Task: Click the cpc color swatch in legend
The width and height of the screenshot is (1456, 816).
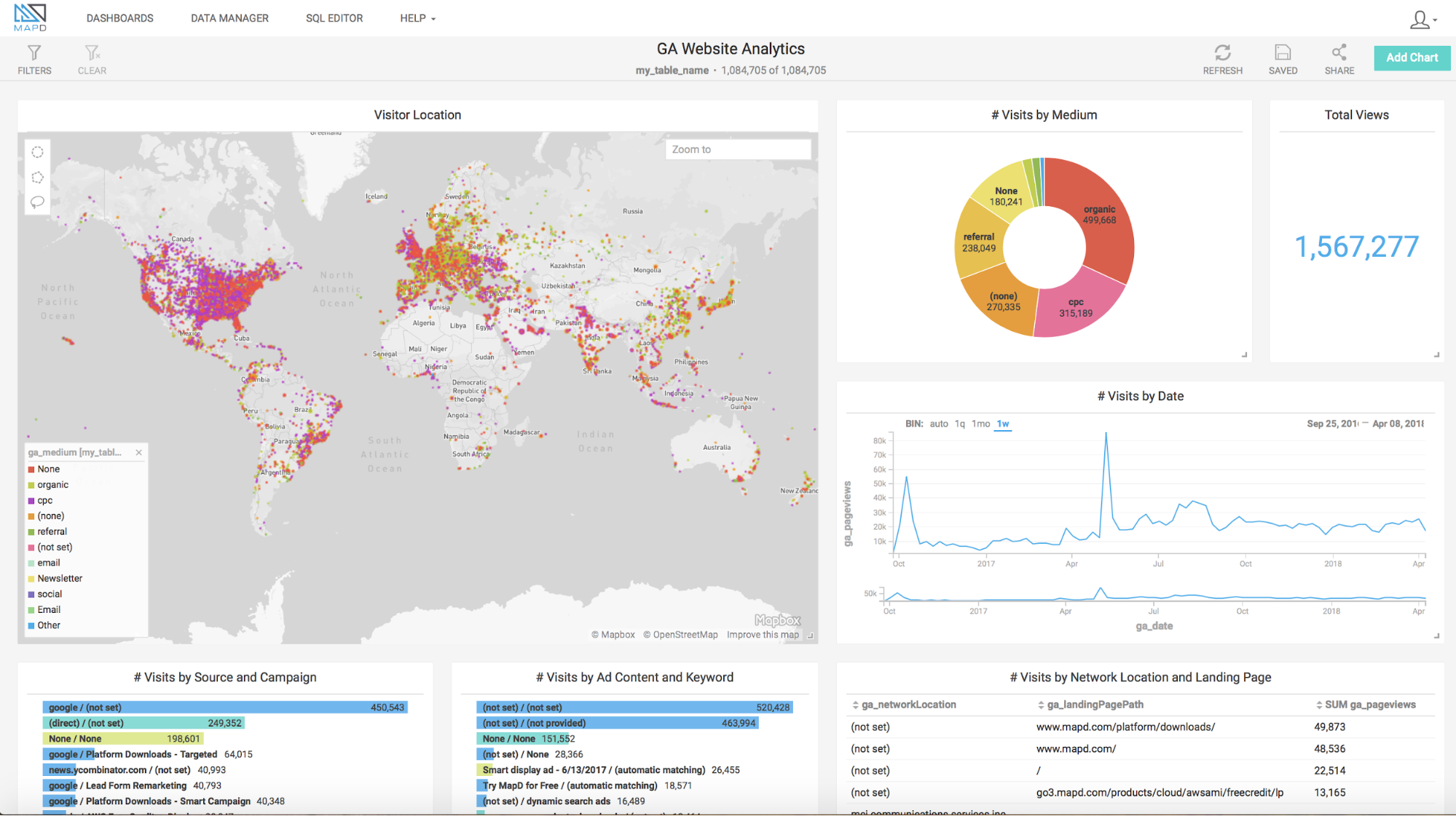Action: tap(31, 501)
